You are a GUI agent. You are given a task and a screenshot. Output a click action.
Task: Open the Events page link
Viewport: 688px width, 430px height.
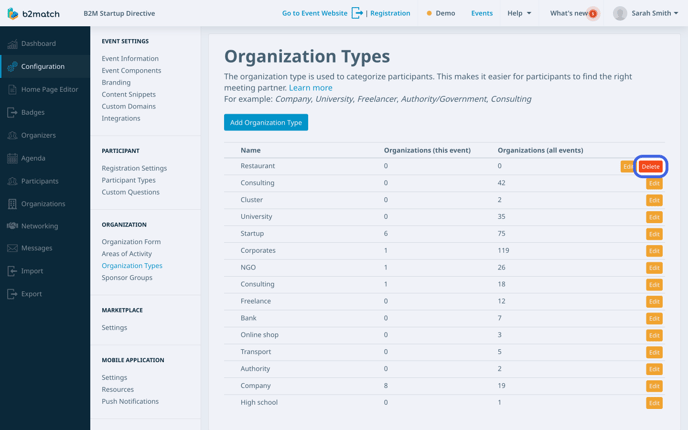482,13
